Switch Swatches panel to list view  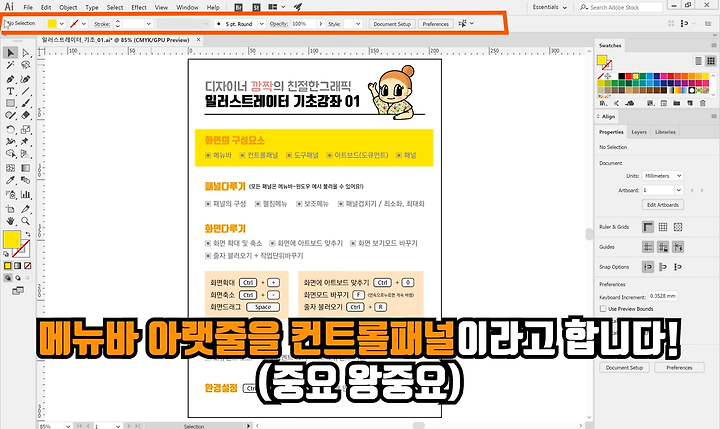[x=698, y=61]
